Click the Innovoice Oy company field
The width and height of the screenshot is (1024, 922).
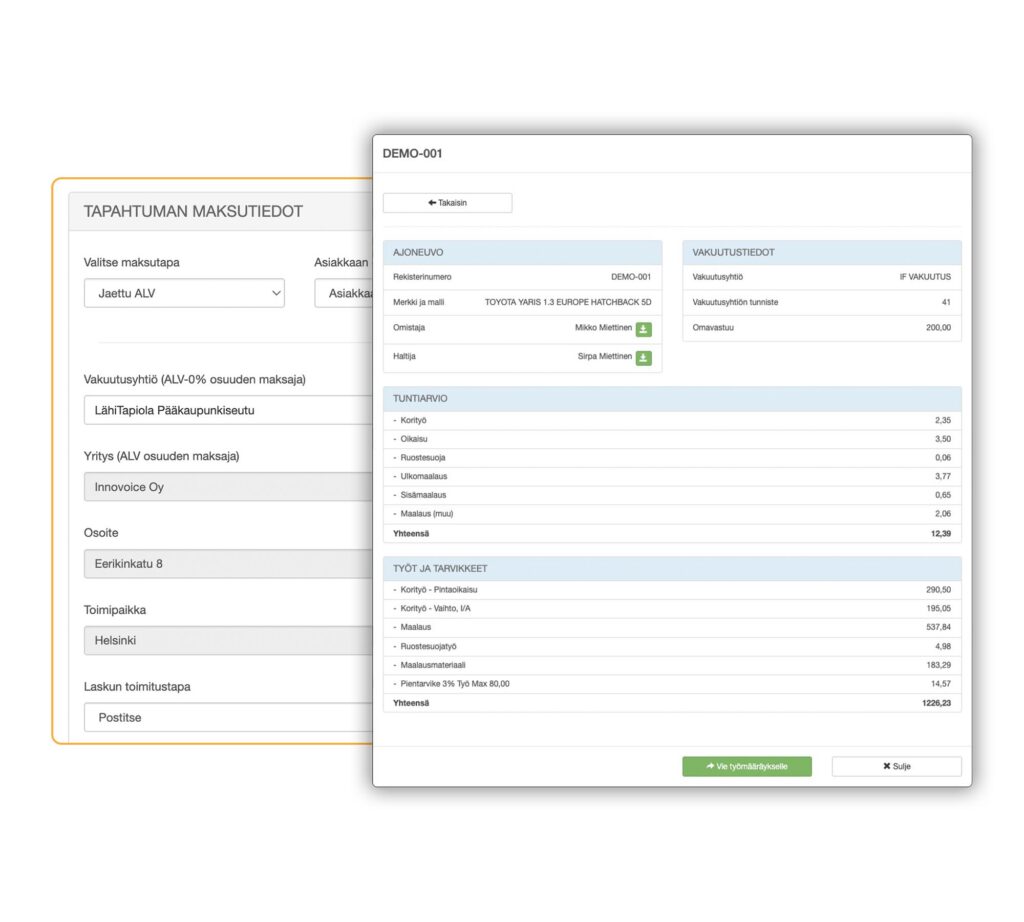[228, 487]
